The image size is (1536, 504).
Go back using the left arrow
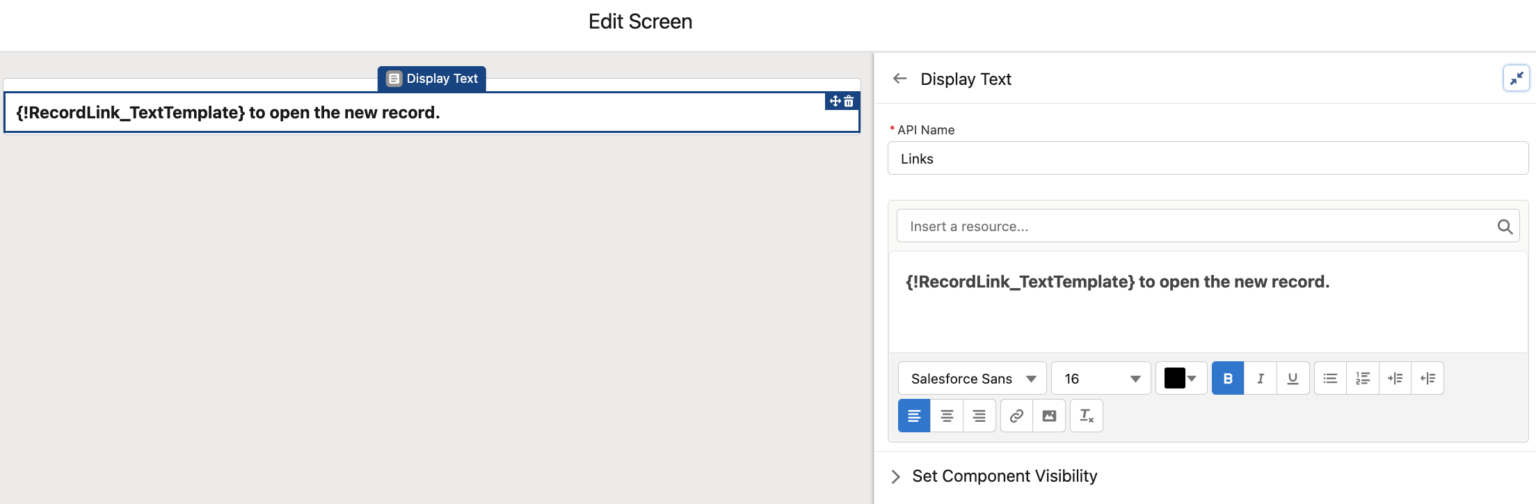[900, 78]
